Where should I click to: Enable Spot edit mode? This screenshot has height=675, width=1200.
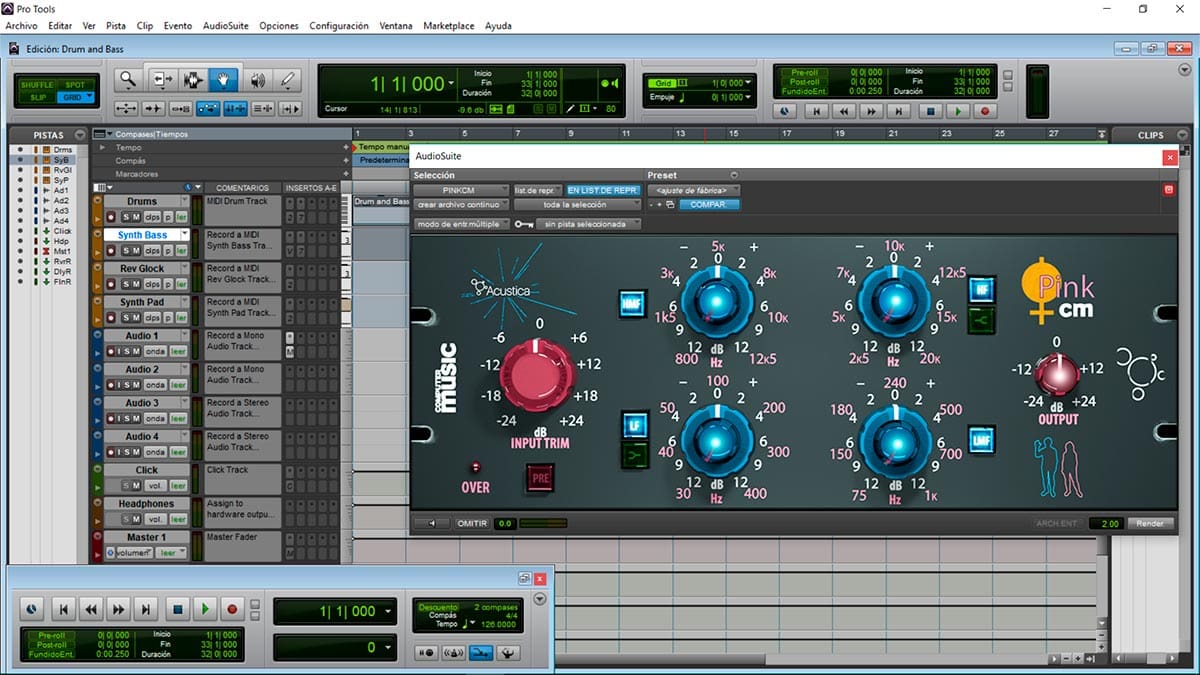click(x=75, y=85)
